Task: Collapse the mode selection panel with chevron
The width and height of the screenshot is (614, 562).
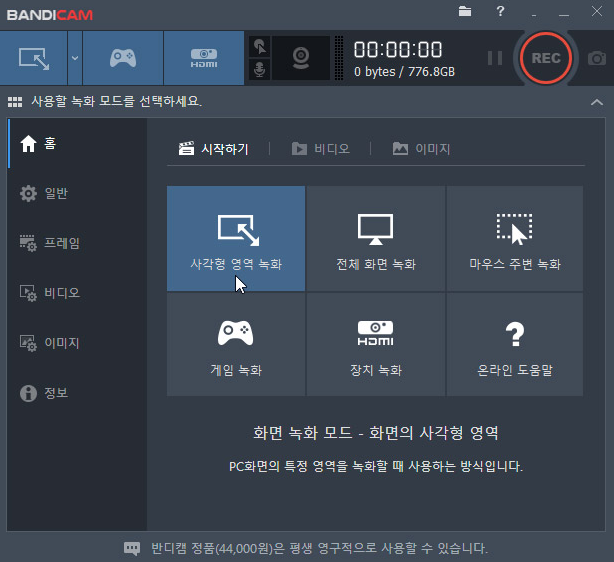Action: tap(597, 102)
